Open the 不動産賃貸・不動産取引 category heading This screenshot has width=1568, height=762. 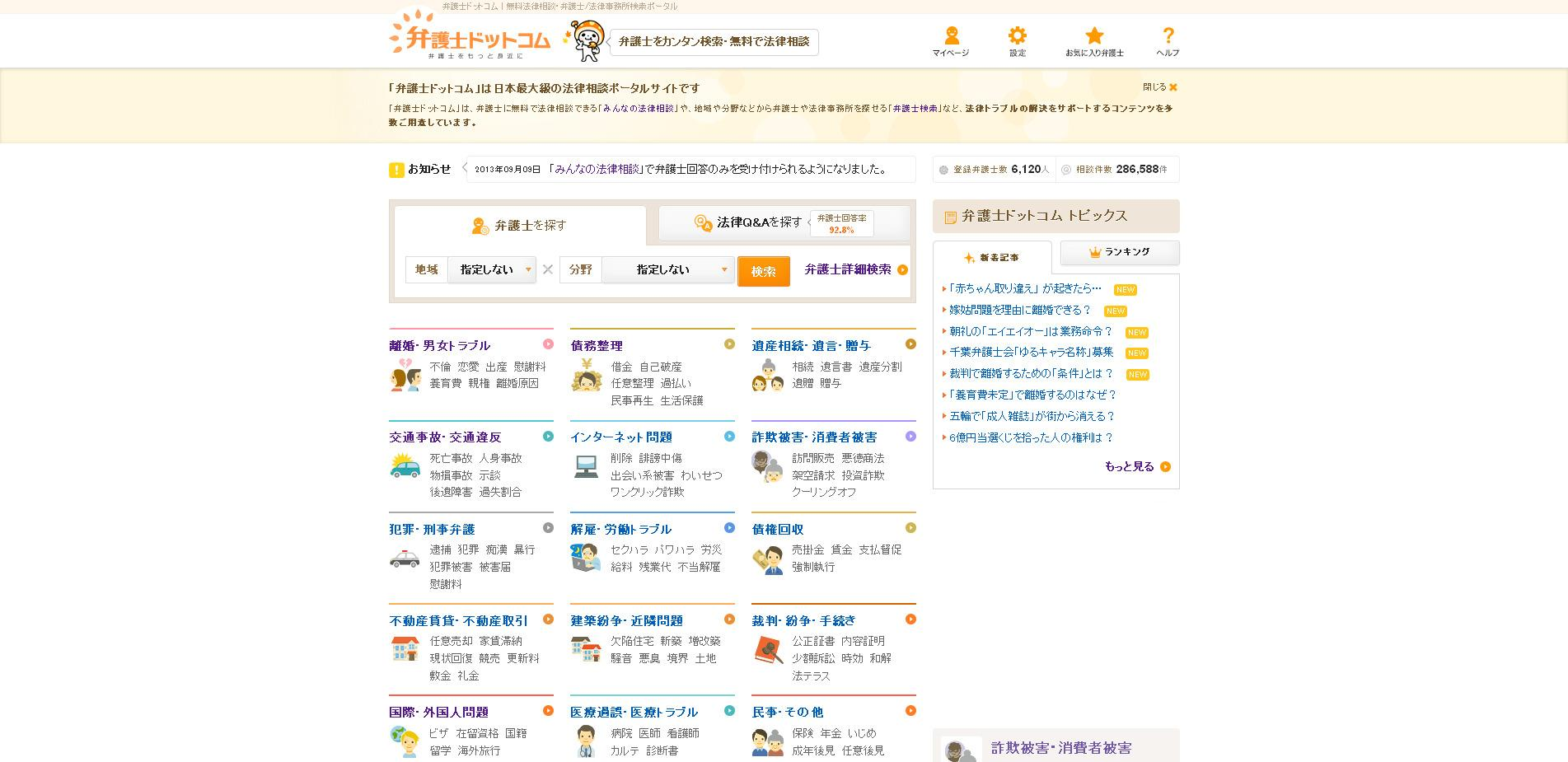point(459,620)
